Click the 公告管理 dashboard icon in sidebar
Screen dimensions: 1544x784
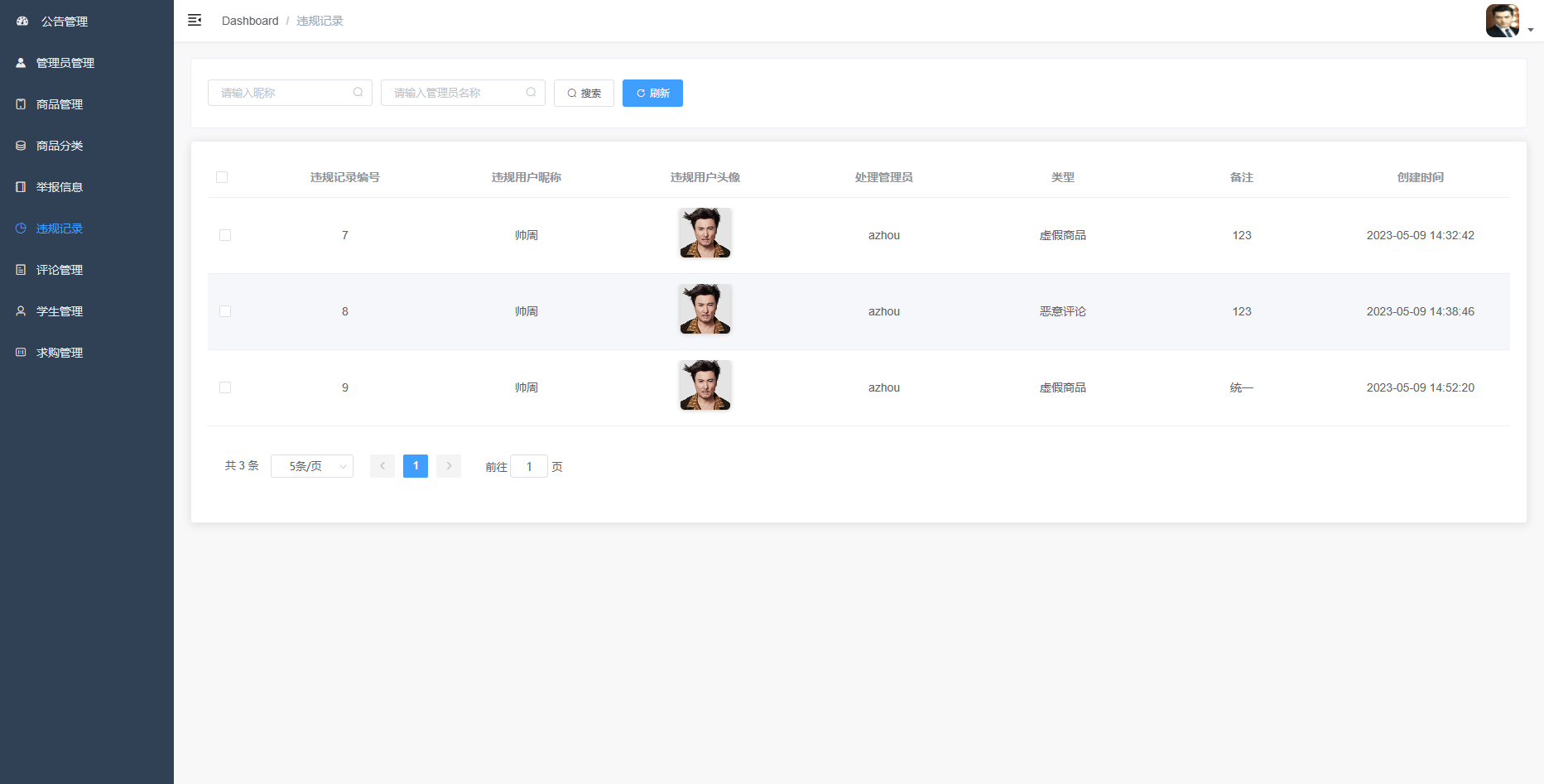click(x=22, y=22)
